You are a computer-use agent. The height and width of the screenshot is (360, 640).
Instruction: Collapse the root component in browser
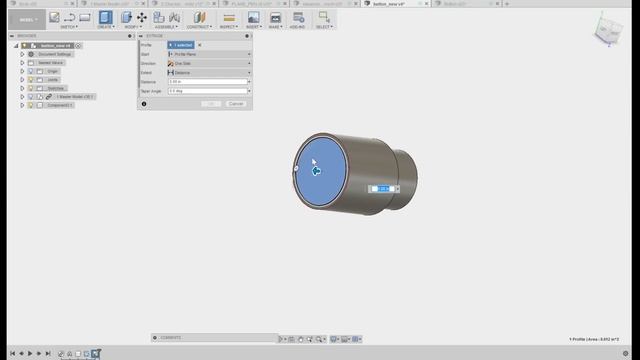coord(16,46)
